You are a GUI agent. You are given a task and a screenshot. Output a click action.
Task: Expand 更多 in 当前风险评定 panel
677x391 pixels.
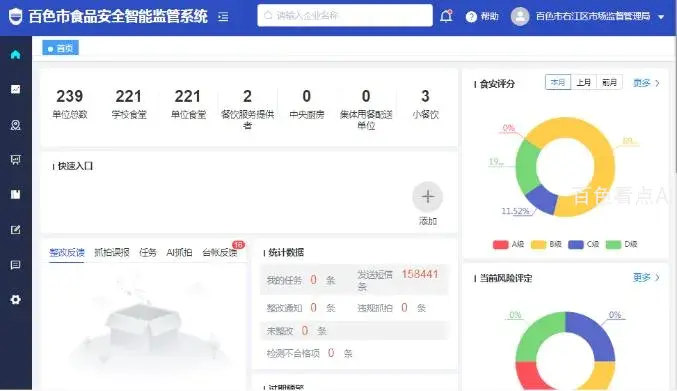coord(646,277)
